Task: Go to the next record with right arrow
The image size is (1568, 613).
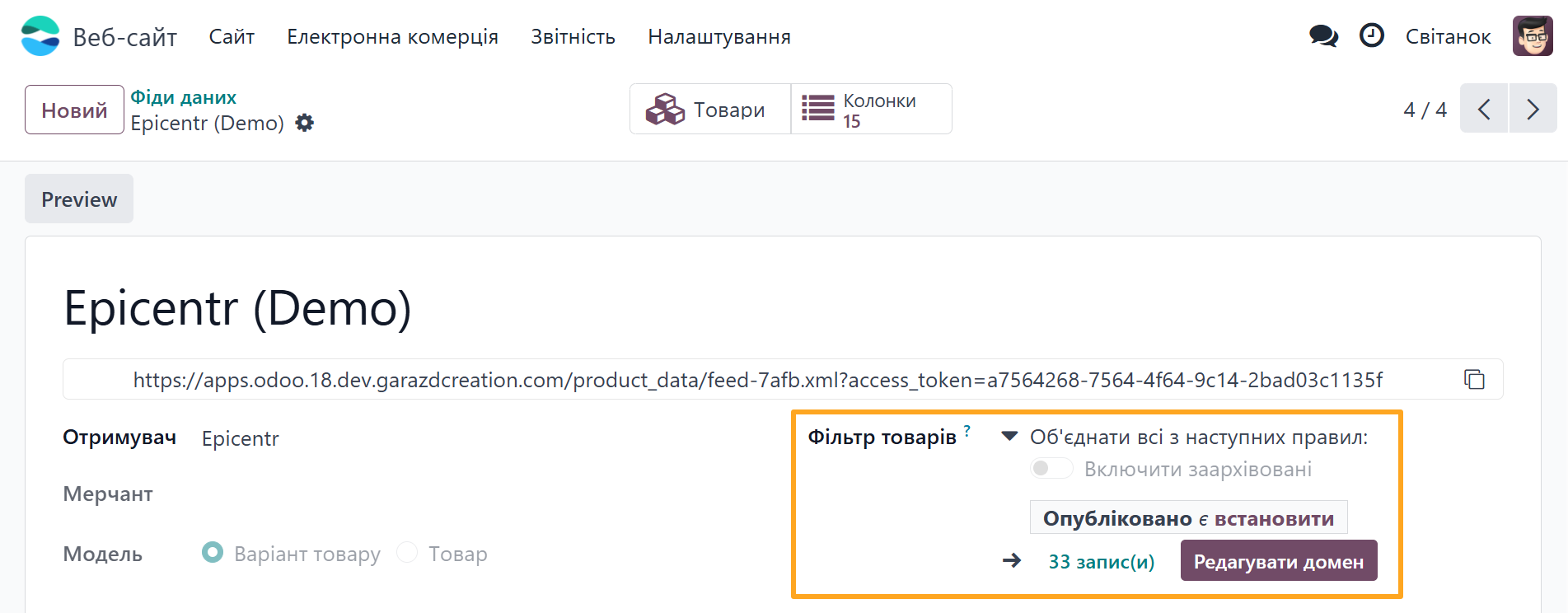Action: [x=1532, y=109]
